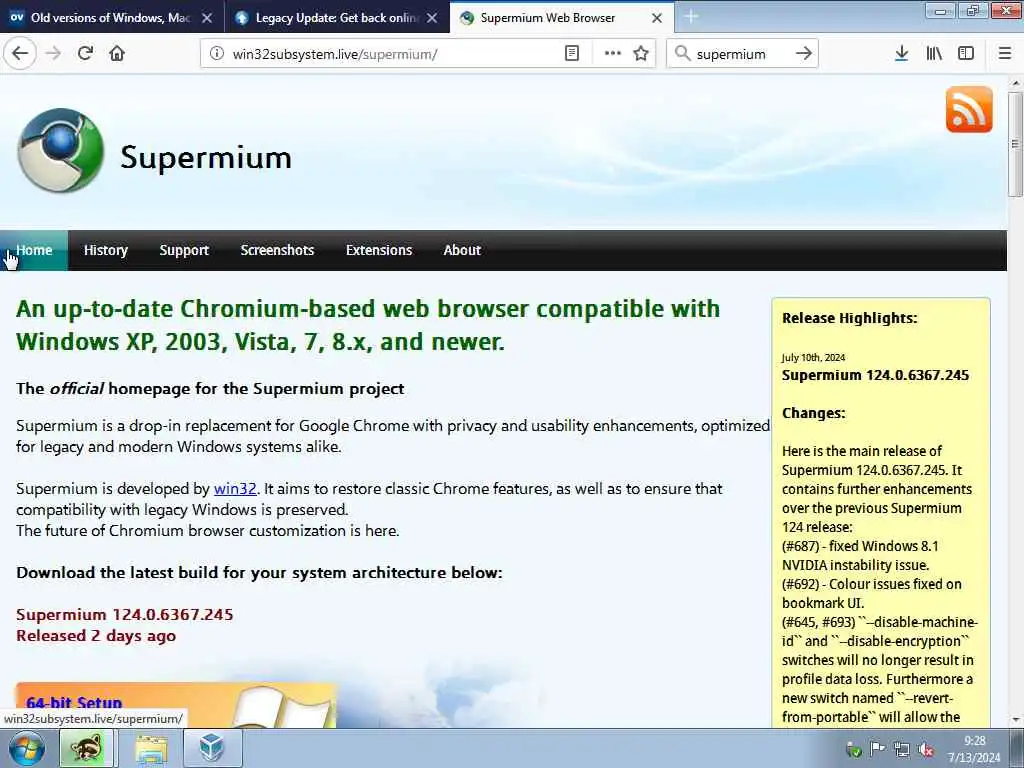Image resolution: width=1024 pixels, height=768 pixels.
Task: Close the Legacy Update tab
Action: click(432, 18)
